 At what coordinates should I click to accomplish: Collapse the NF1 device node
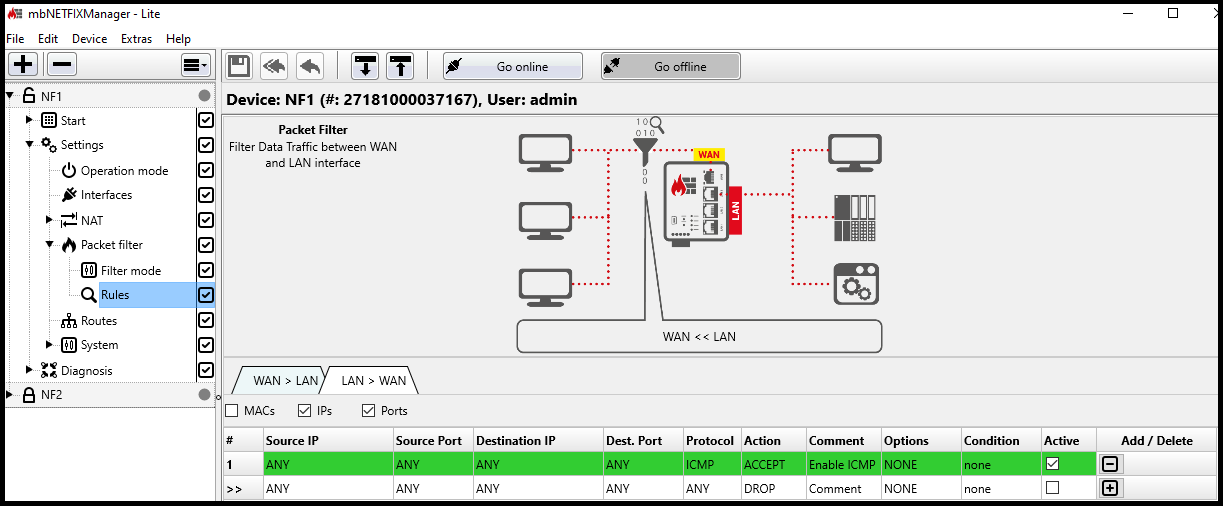[x=10, y=96]
